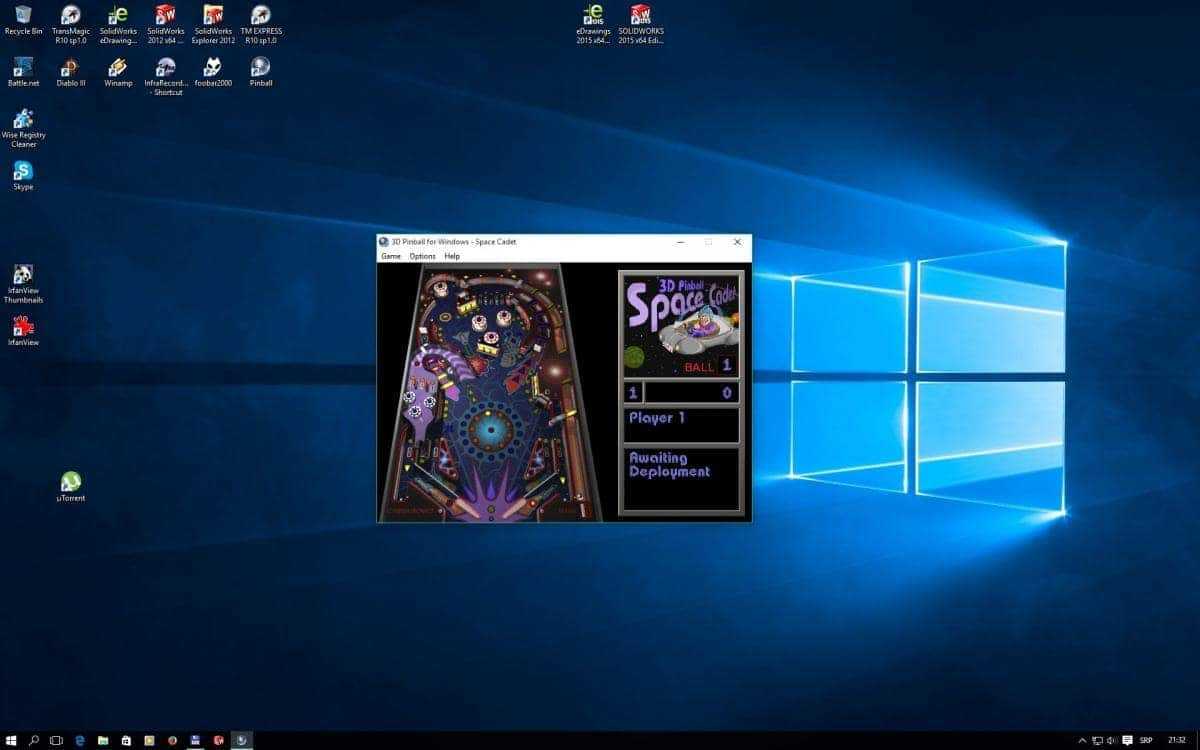Select the IrfanView Thumbnails icon
Screen dimensions: 1200x750
click(x=23, y=284)
